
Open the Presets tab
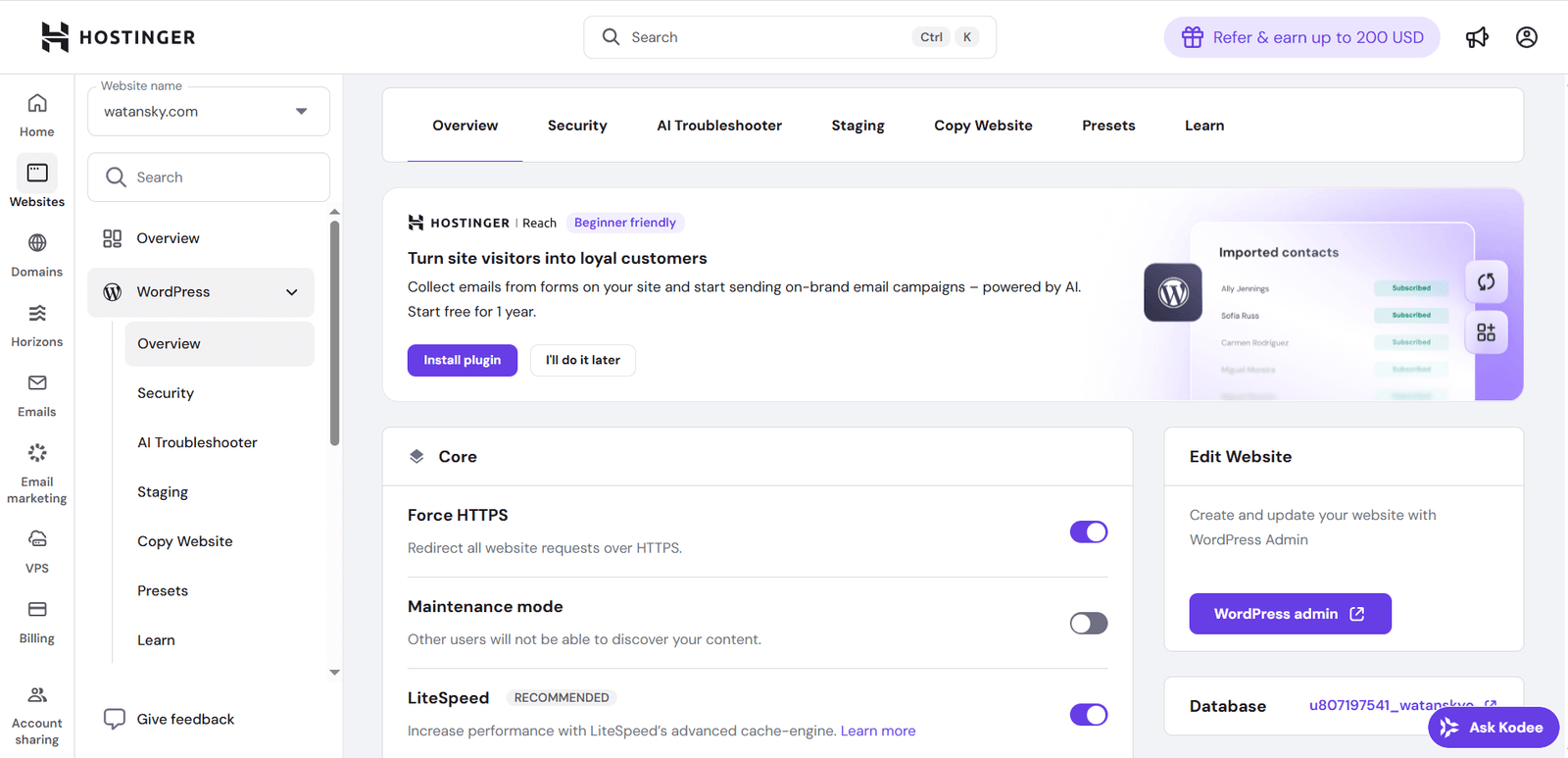(x=1108, y=126)
